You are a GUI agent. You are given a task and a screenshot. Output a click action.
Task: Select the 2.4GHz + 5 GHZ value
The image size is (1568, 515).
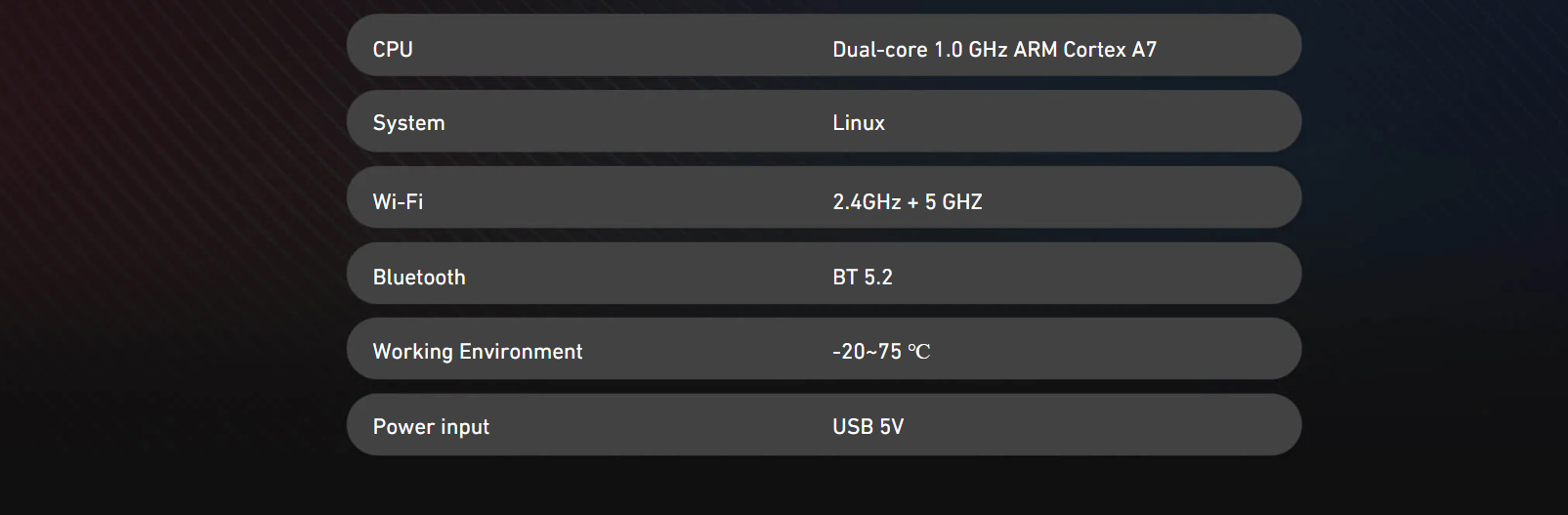[x=908, y=201]
